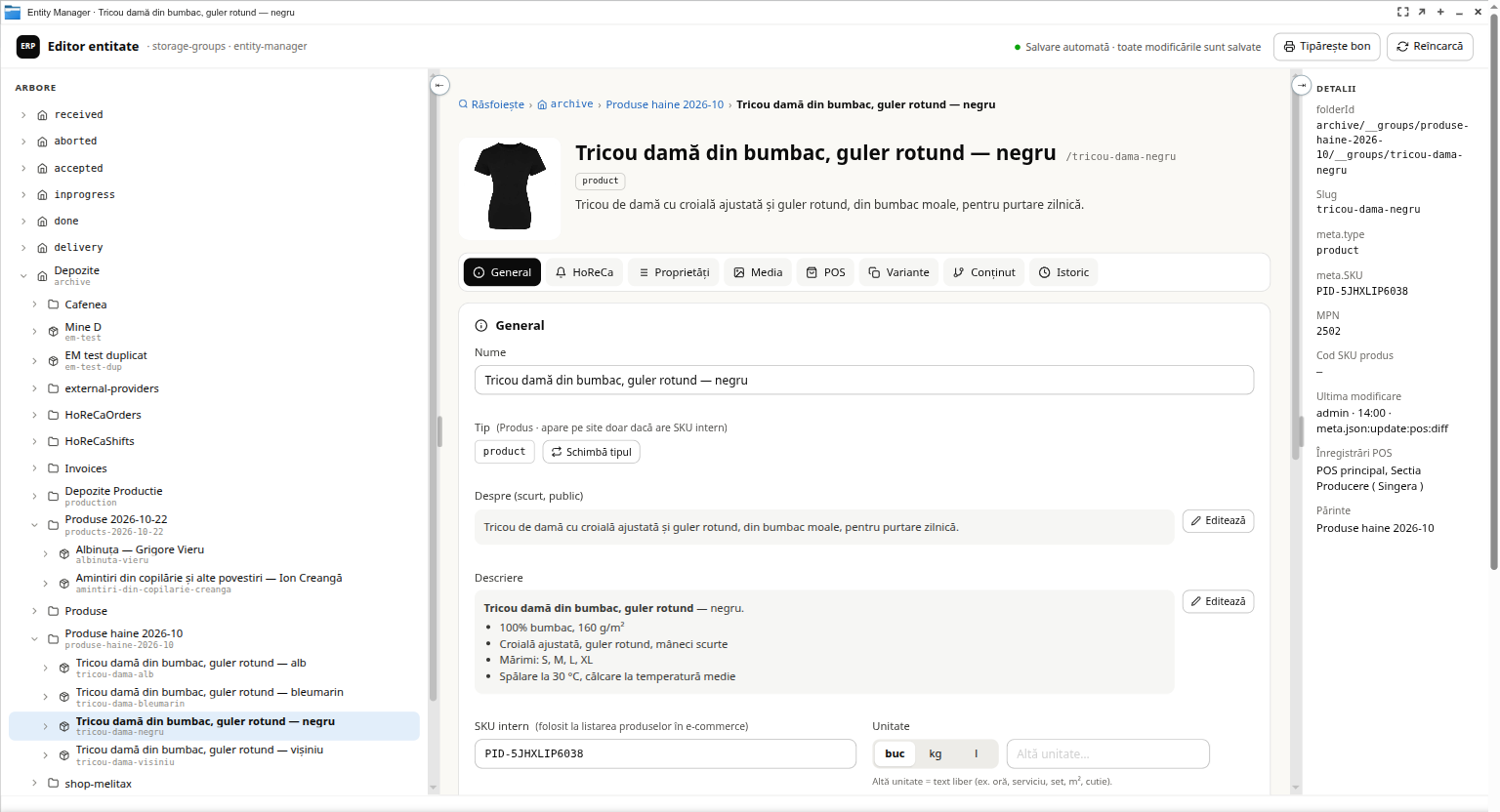Click the 'Altă unitate...' input field
The image size is (1500, 812).
coord(1108,753)
